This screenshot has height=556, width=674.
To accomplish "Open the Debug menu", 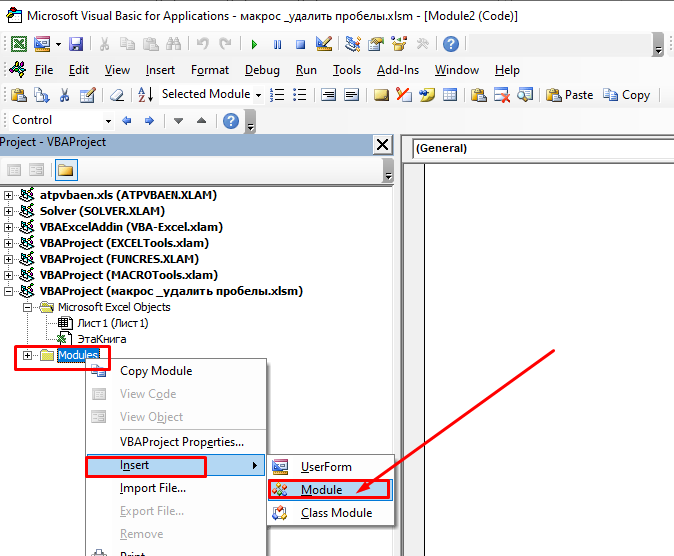I will click(262, 70).
